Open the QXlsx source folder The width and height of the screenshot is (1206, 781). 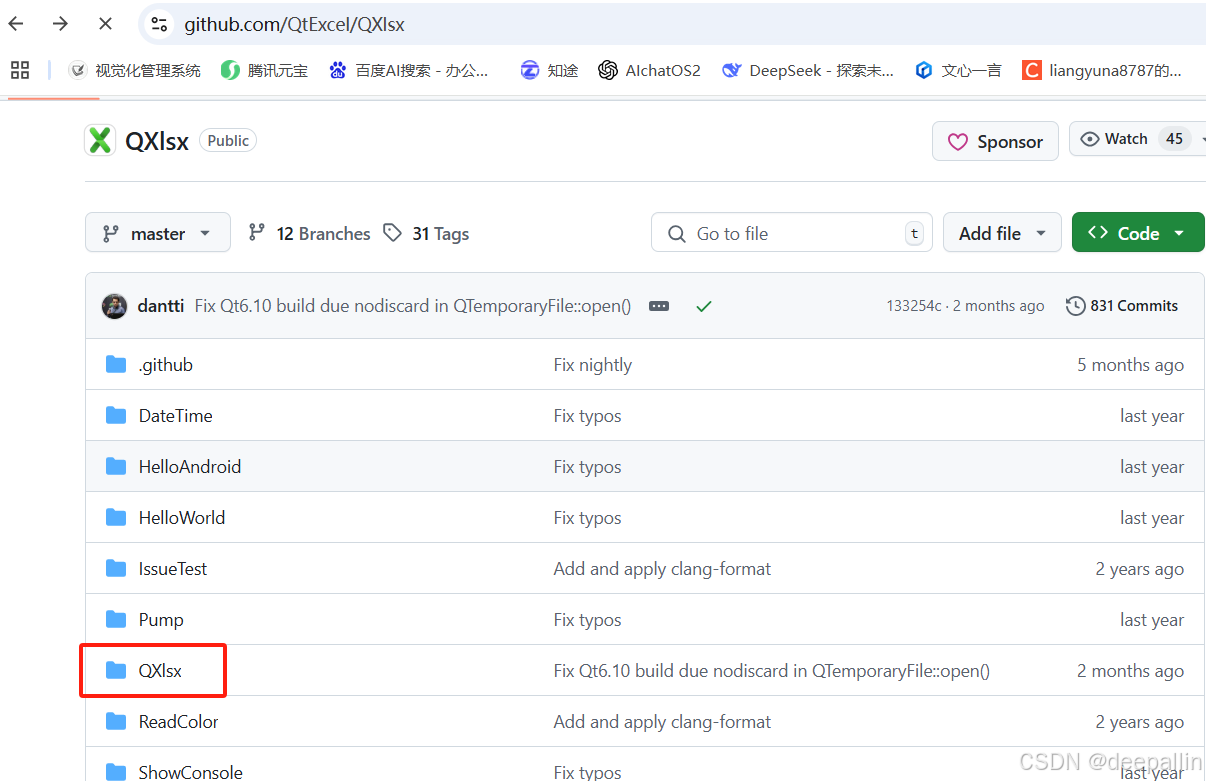coord(160,671)
